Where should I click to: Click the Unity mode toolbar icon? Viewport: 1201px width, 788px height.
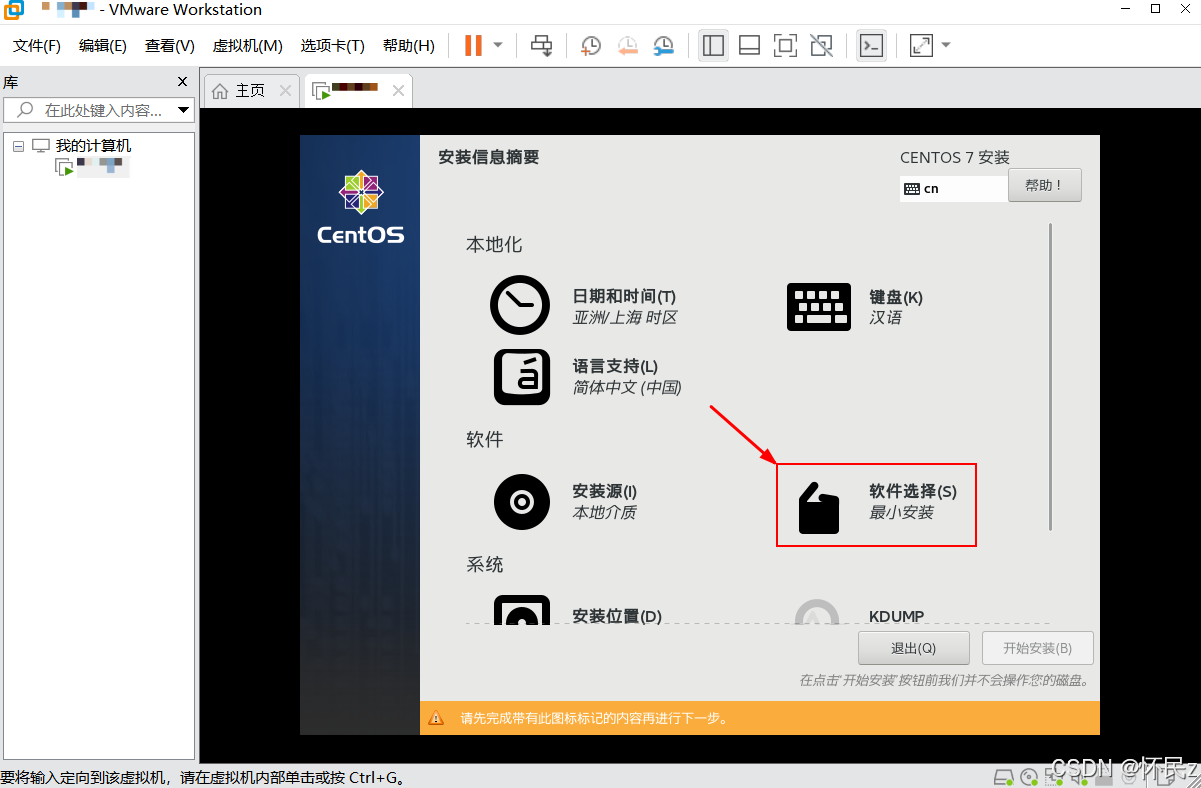[x=821, y=45]
